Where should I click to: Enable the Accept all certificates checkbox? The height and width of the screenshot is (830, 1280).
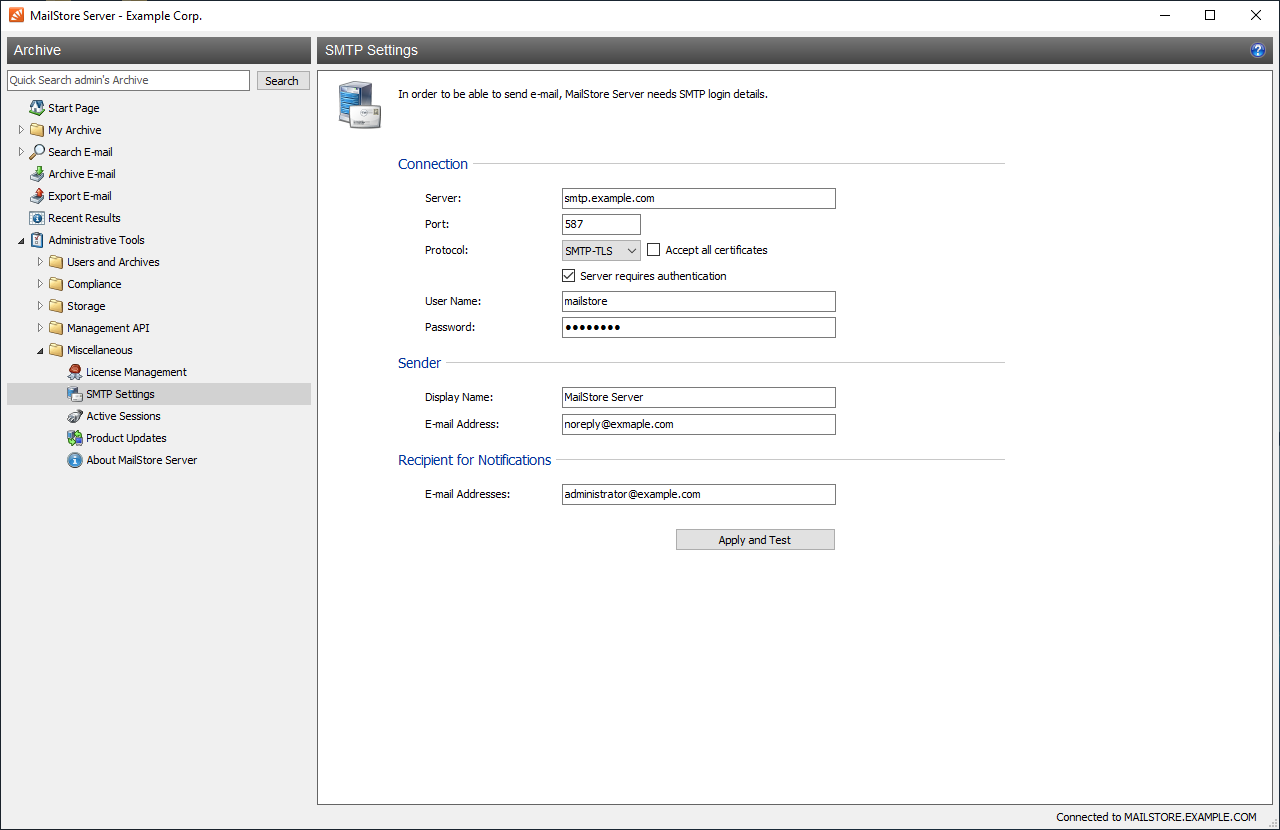pos(654,250)
